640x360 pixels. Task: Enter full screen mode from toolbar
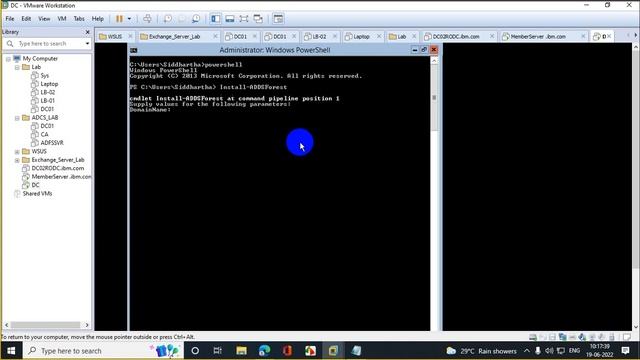pos(244,19)
